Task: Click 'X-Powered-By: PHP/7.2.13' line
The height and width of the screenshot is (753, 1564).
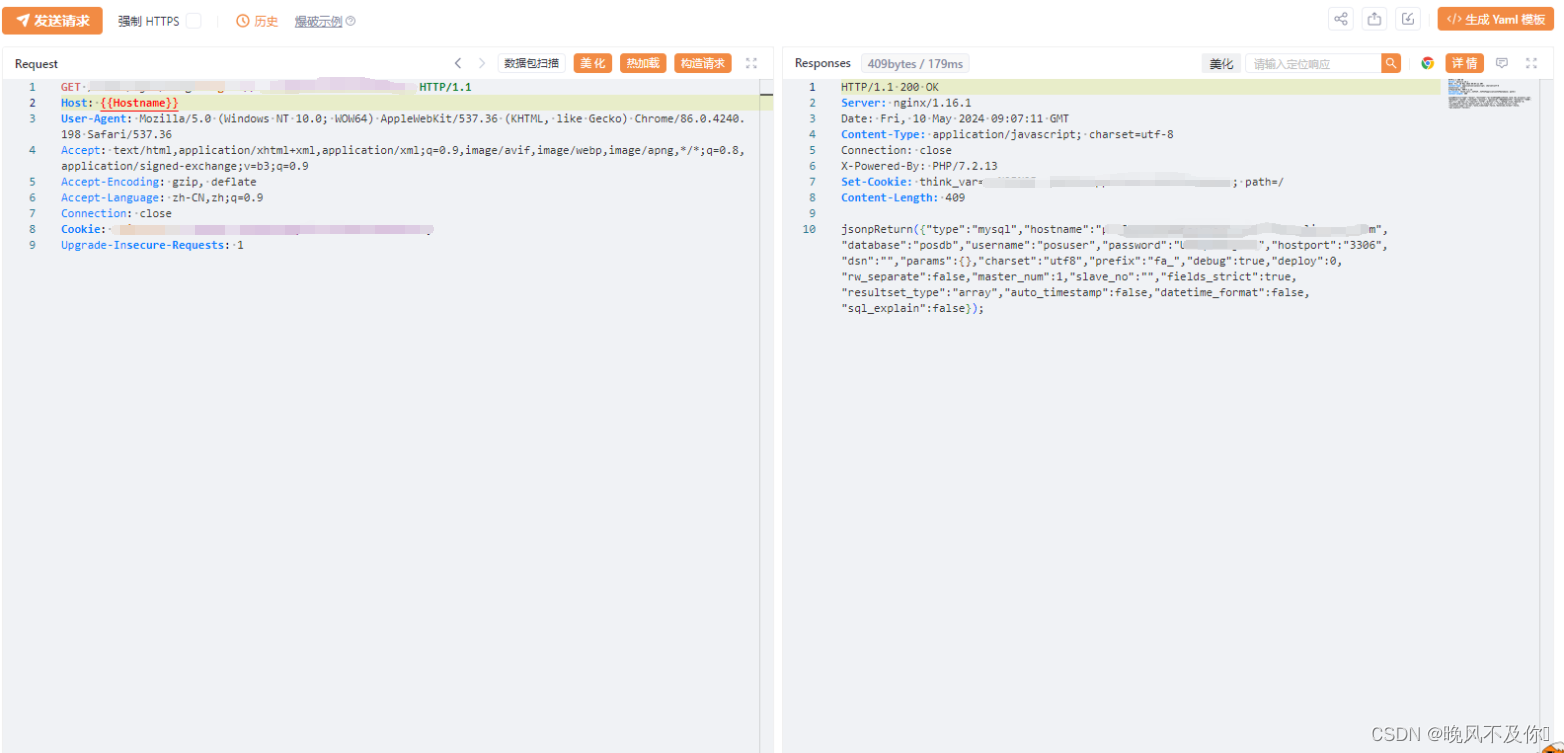Action: tap(919, 166)
